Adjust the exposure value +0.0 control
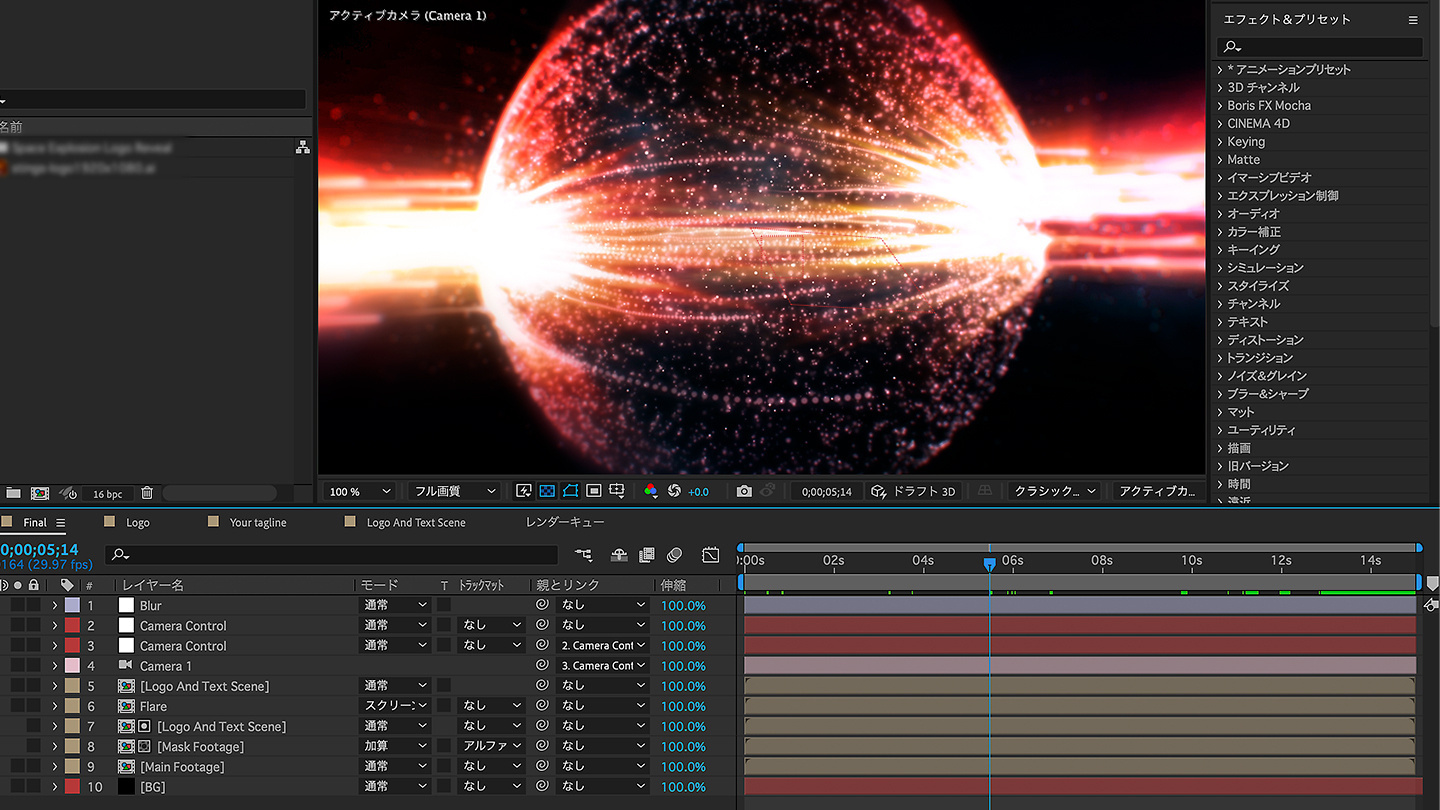This screenshot has width=1440, height=810. (x=698, y=491)
